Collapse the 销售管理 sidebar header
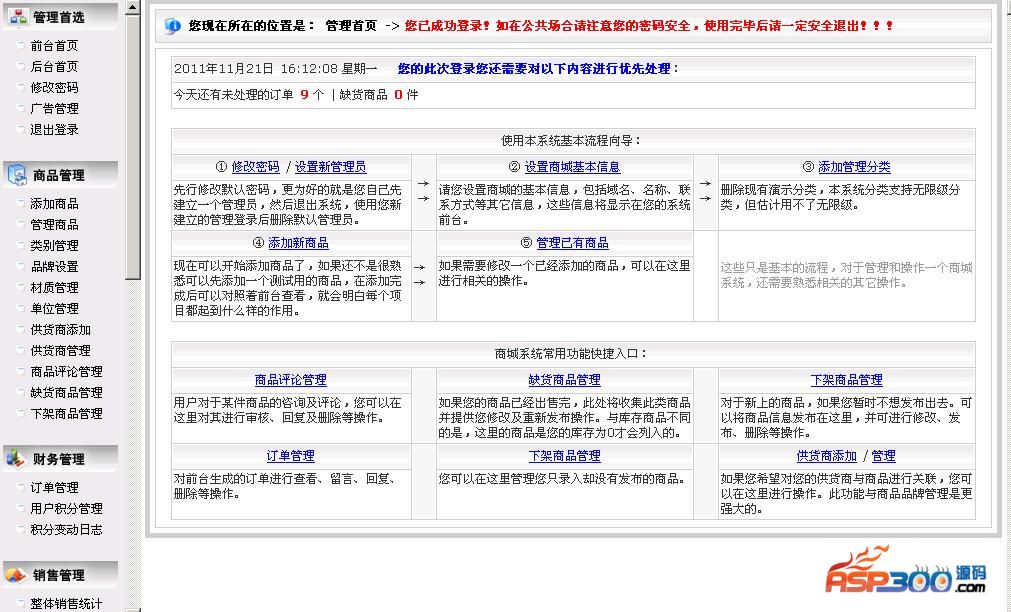1011x612 pixels. click(x=61, y=575)
